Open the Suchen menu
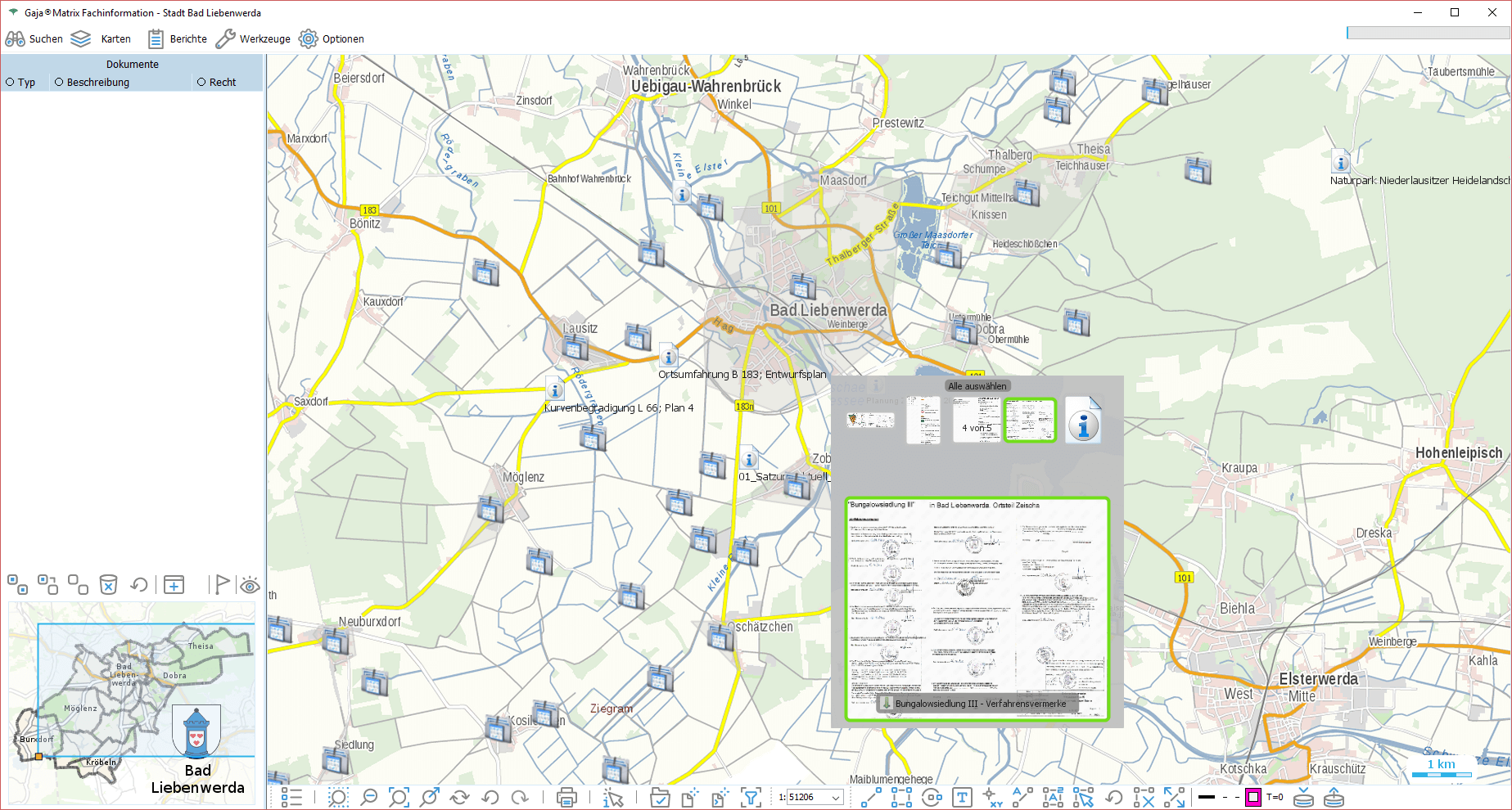 pos(34,38)
